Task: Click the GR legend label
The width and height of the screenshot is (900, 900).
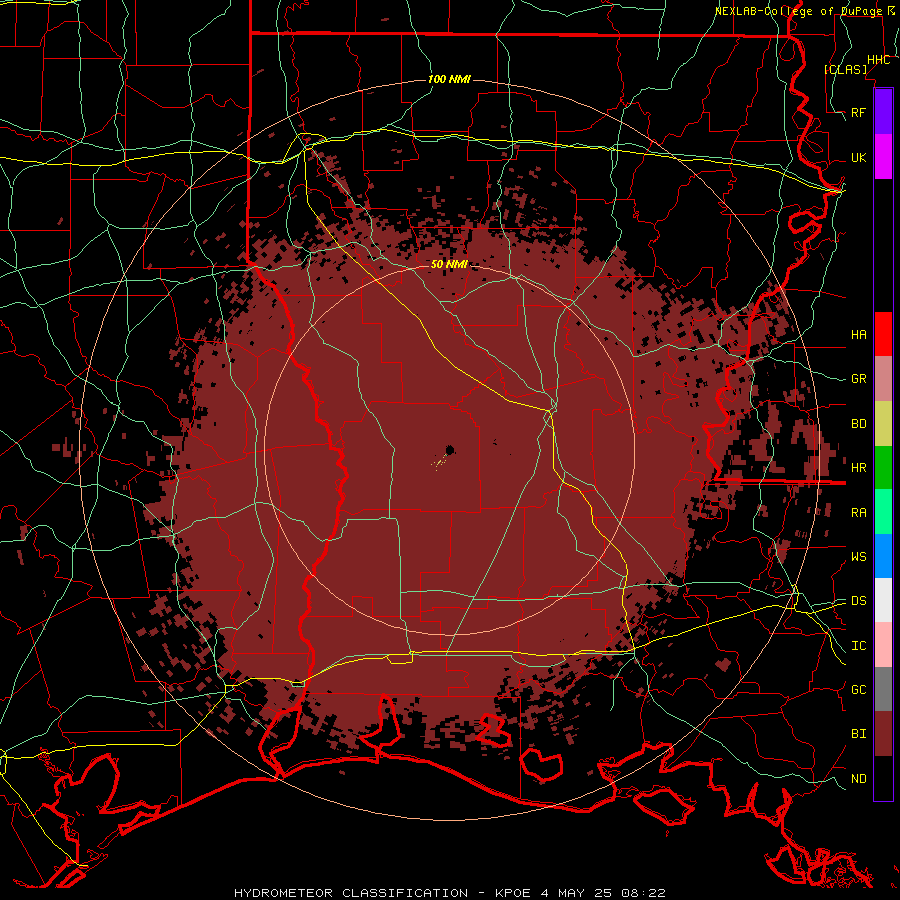Action: tap(858, 379)
